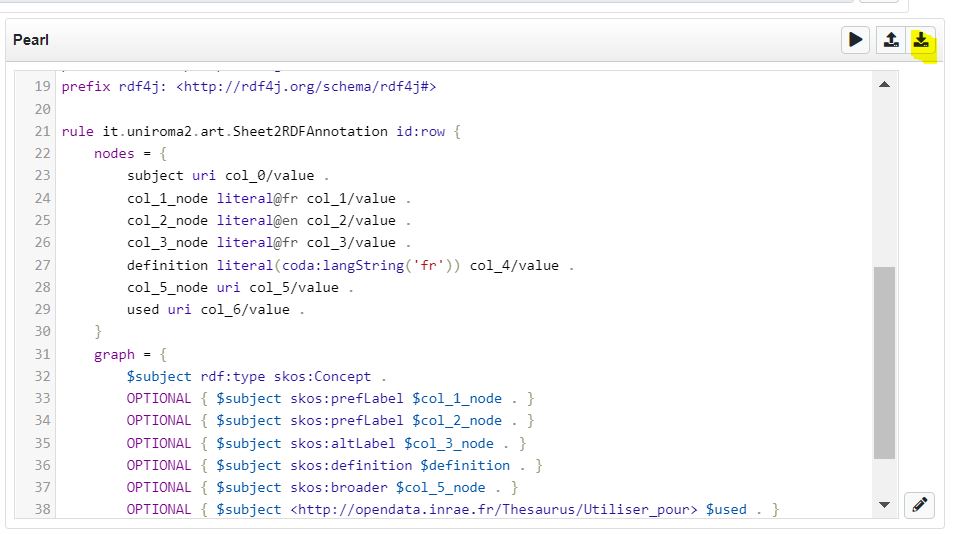Run the Pearl code with the play button

point(855,40)
